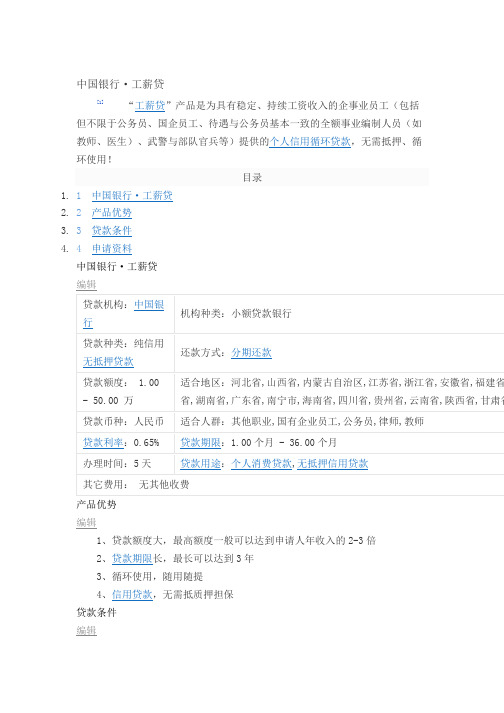
Task: Jump to 贷款条件 in the table of contents
Action: pyautogui.click(x=112, y=231)
